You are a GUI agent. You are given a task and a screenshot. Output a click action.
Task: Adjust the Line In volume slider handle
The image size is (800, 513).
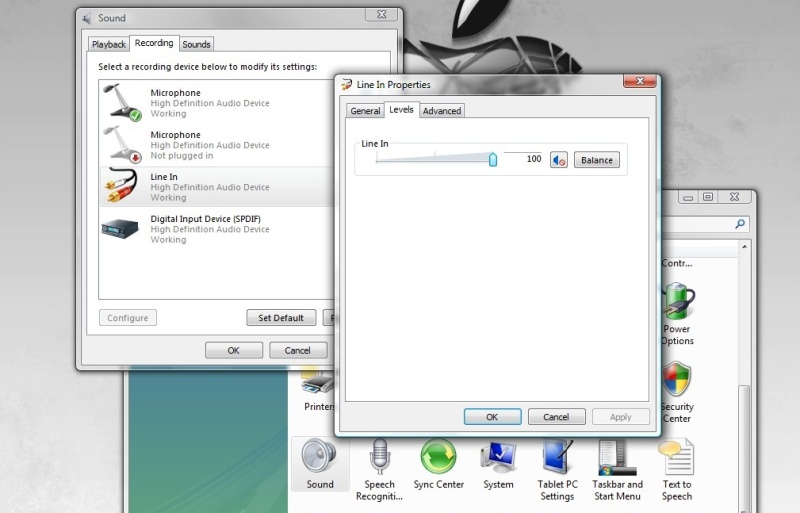pyautogui.click(x=493, y=159)
